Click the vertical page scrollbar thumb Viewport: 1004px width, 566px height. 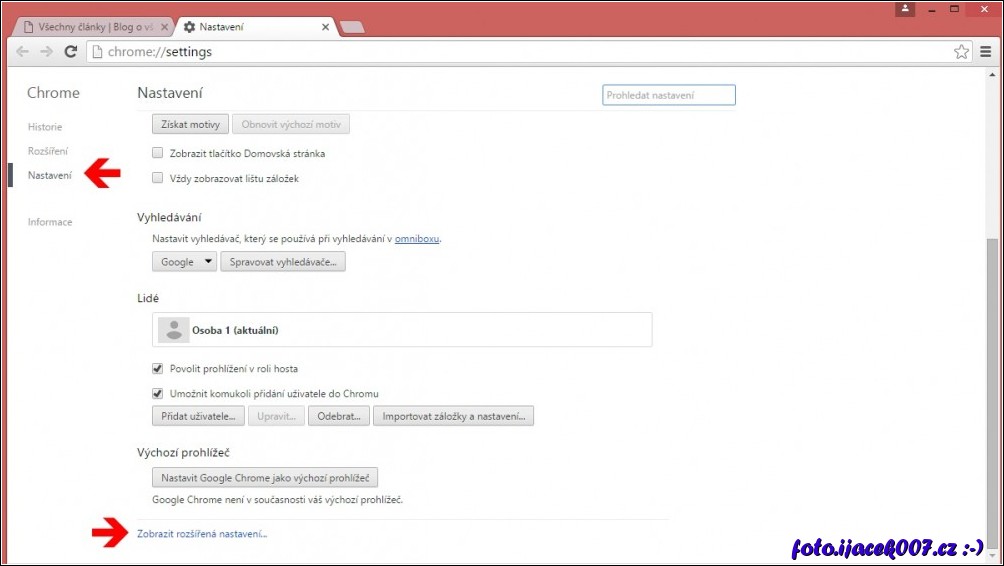(991, 390)
